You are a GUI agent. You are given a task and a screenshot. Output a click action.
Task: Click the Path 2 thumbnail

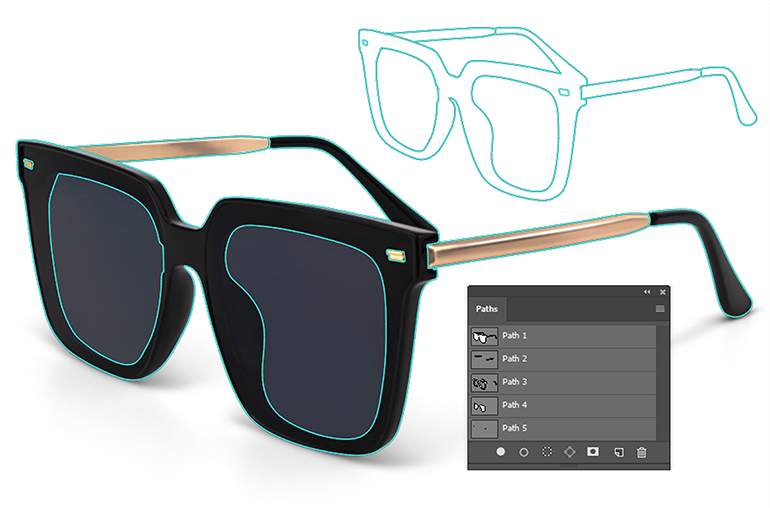[x=484, y=360]
